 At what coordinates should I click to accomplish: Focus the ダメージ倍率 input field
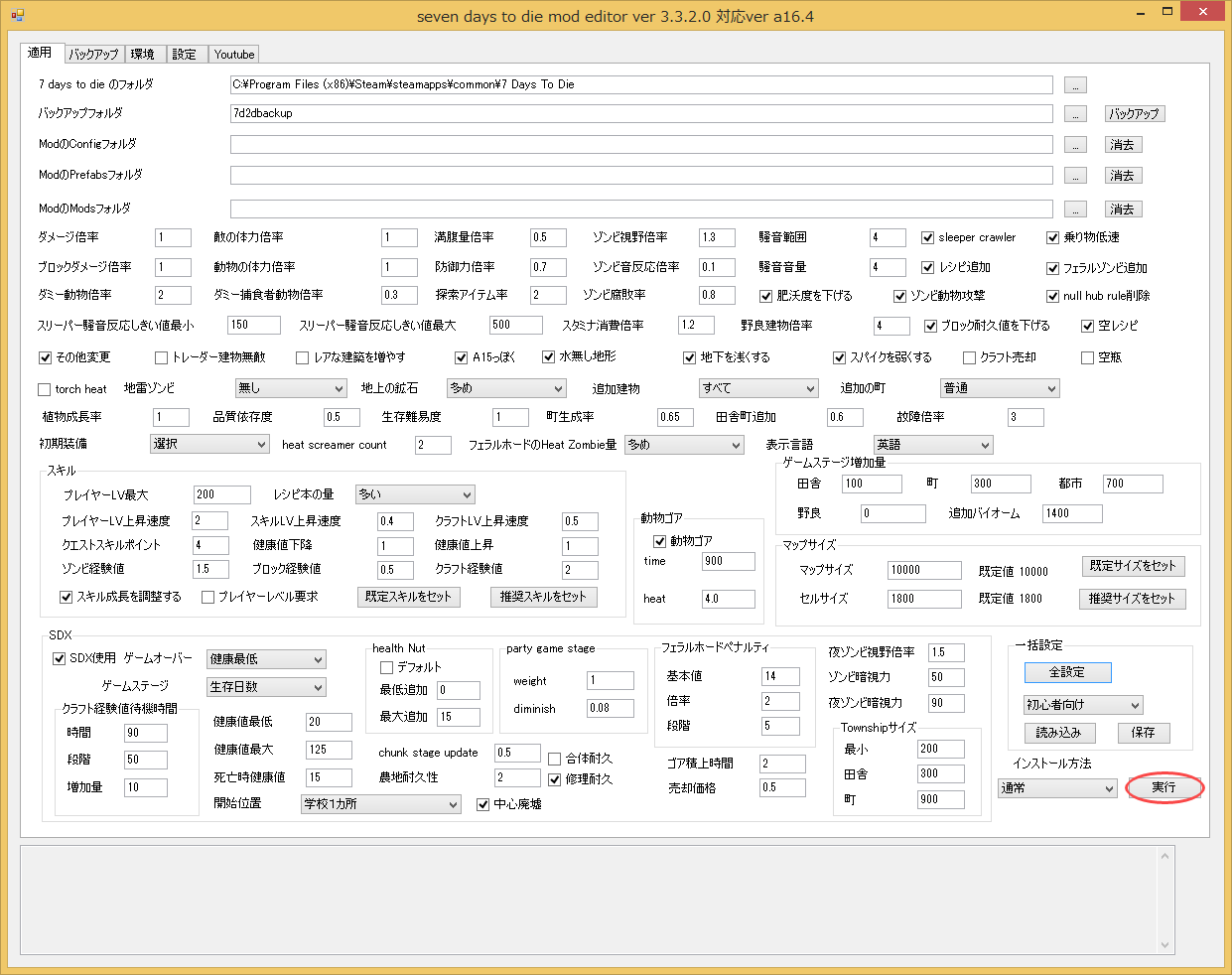point(174,238)
